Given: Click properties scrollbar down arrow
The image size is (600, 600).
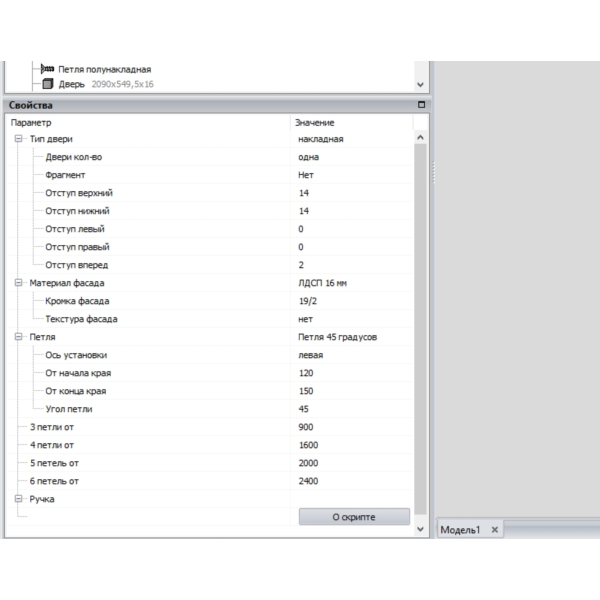Looking at the screenshot, I should [420, 529].
